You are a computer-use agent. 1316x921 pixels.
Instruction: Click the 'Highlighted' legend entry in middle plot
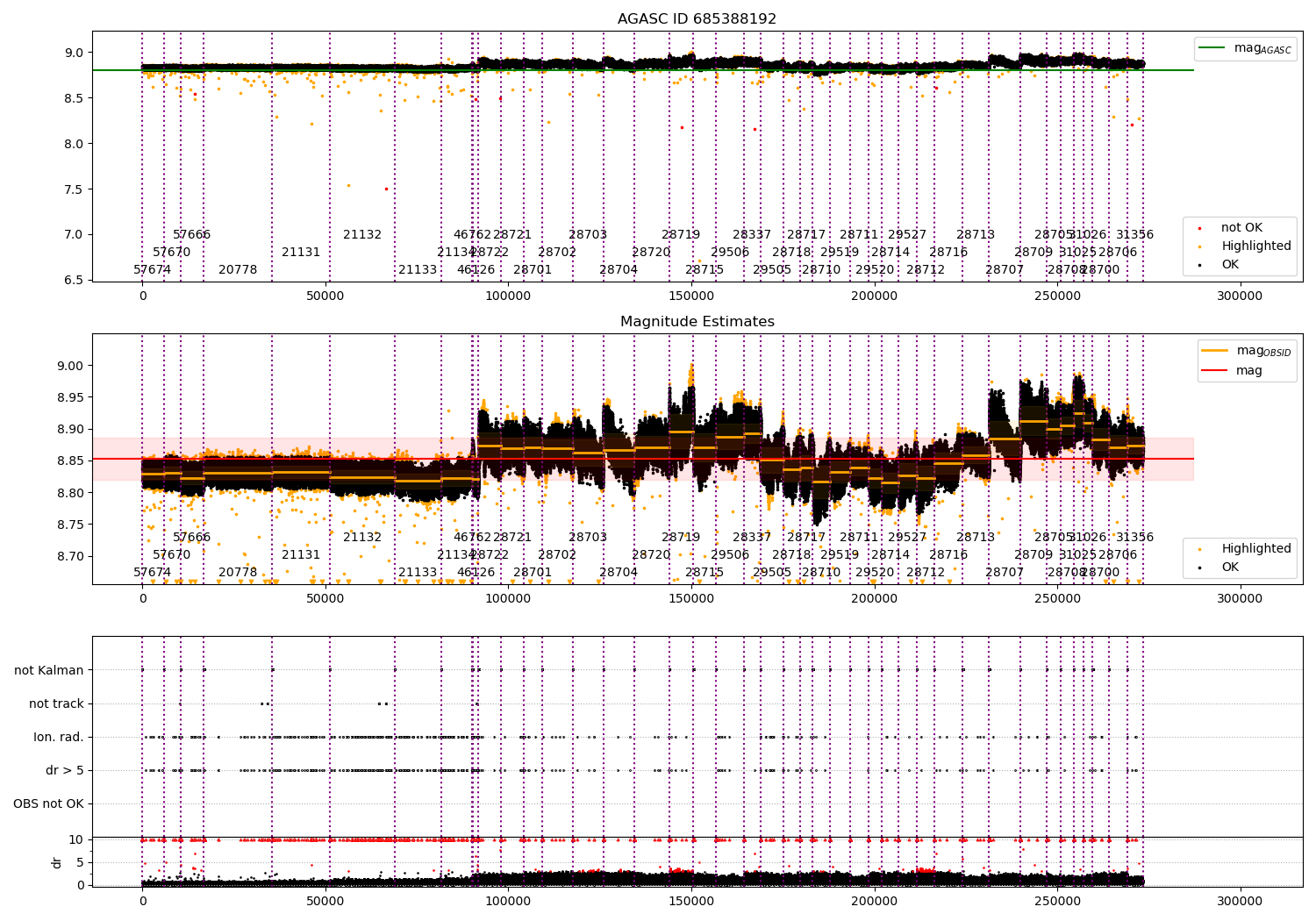(x=1255, y=549)
